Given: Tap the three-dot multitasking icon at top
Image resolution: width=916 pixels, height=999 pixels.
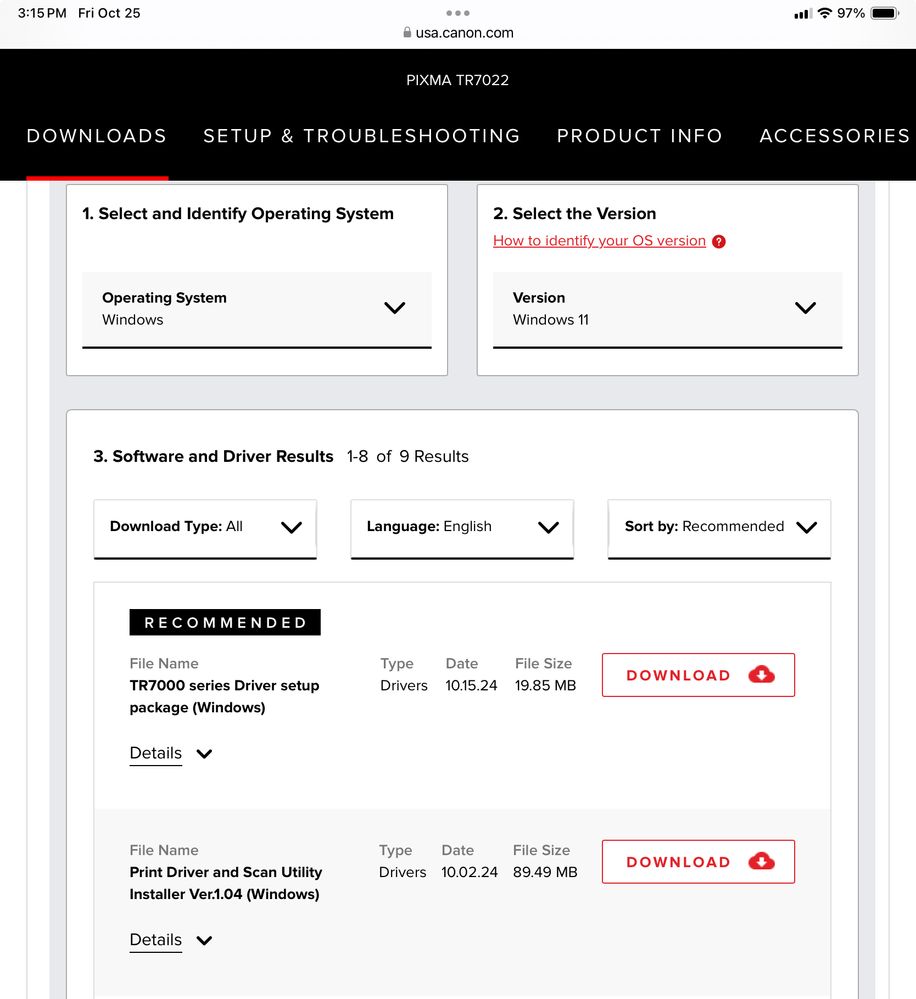Looking at the screenshot, I should click(x=458, y=13).
